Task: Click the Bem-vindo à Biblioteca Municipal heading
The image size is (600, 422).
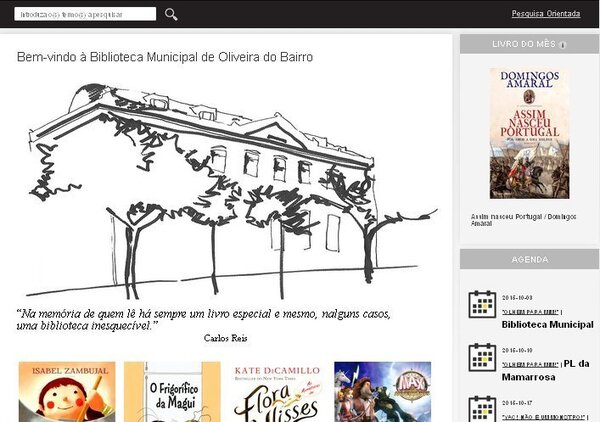Action: [165, 57]
